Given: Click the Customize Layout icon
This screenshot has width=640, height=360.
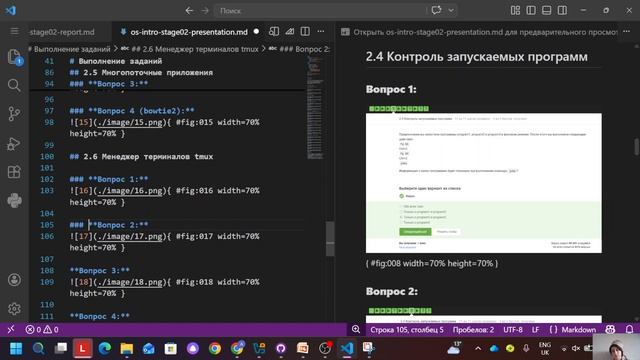Looking at the screenshot, I should pyautogui.click(x=516, y=10).
